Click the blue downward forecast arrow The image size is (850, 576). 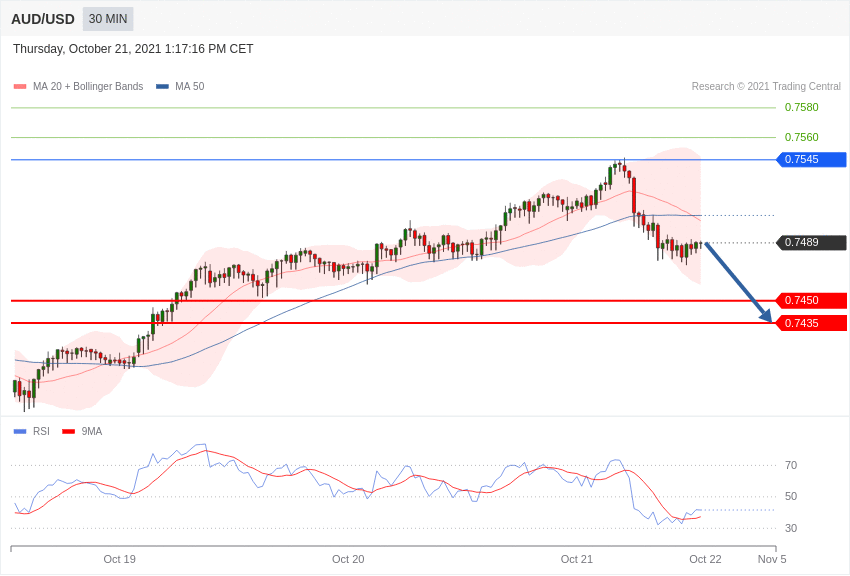(x=738, y=282)
